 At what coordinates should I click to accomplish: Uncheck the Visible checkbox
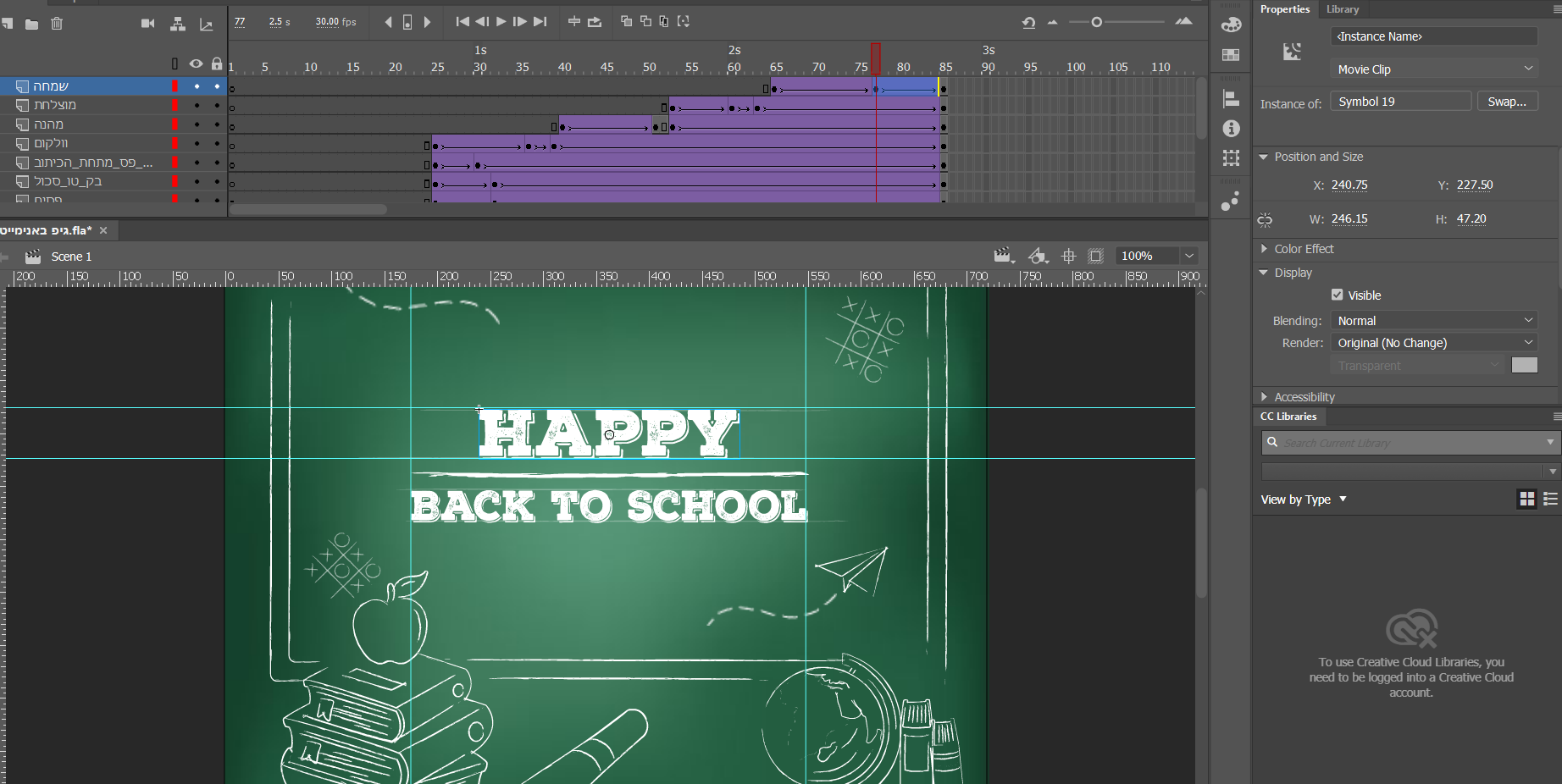tap(1337, 295)
